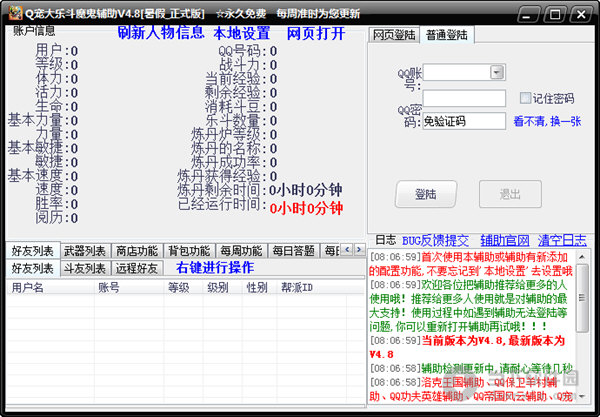Click the red 0小时0分钟 running-time value

(306, 208)
